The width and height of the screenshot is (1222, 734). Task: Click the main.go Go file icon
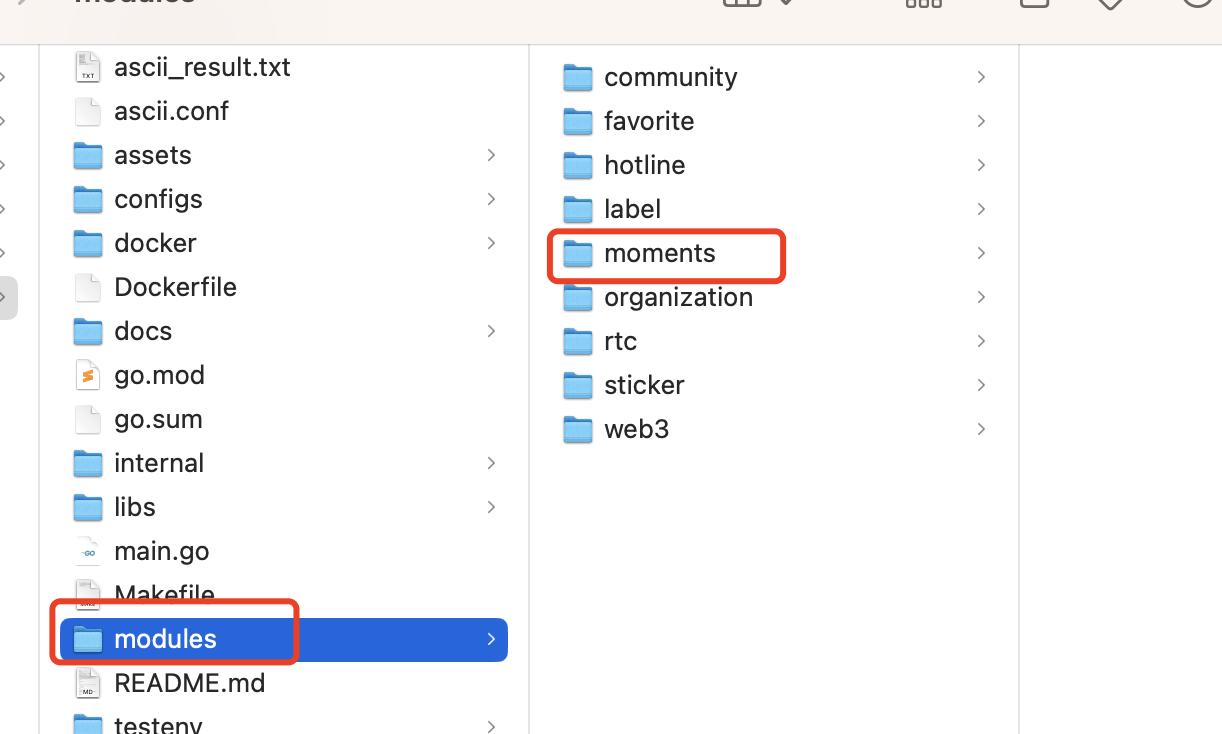coord(88,551)
